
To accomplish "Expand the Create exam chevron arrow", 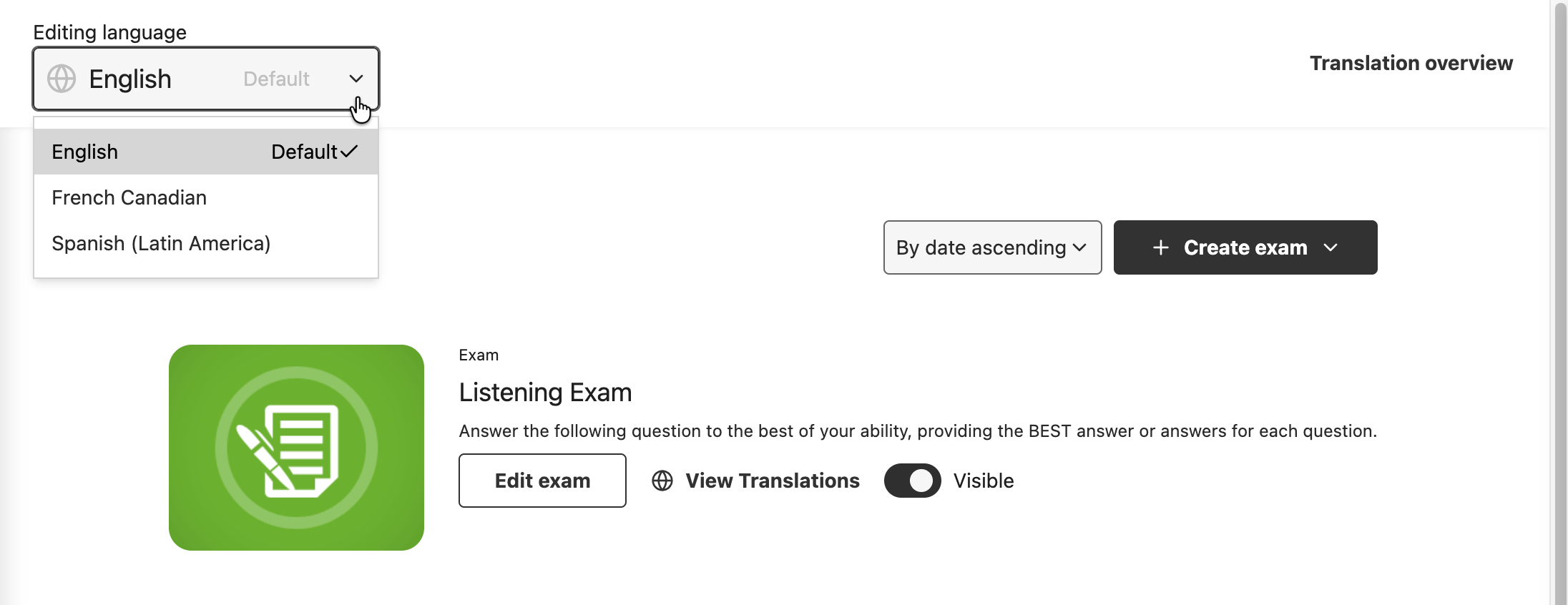I will point(1331,247).
